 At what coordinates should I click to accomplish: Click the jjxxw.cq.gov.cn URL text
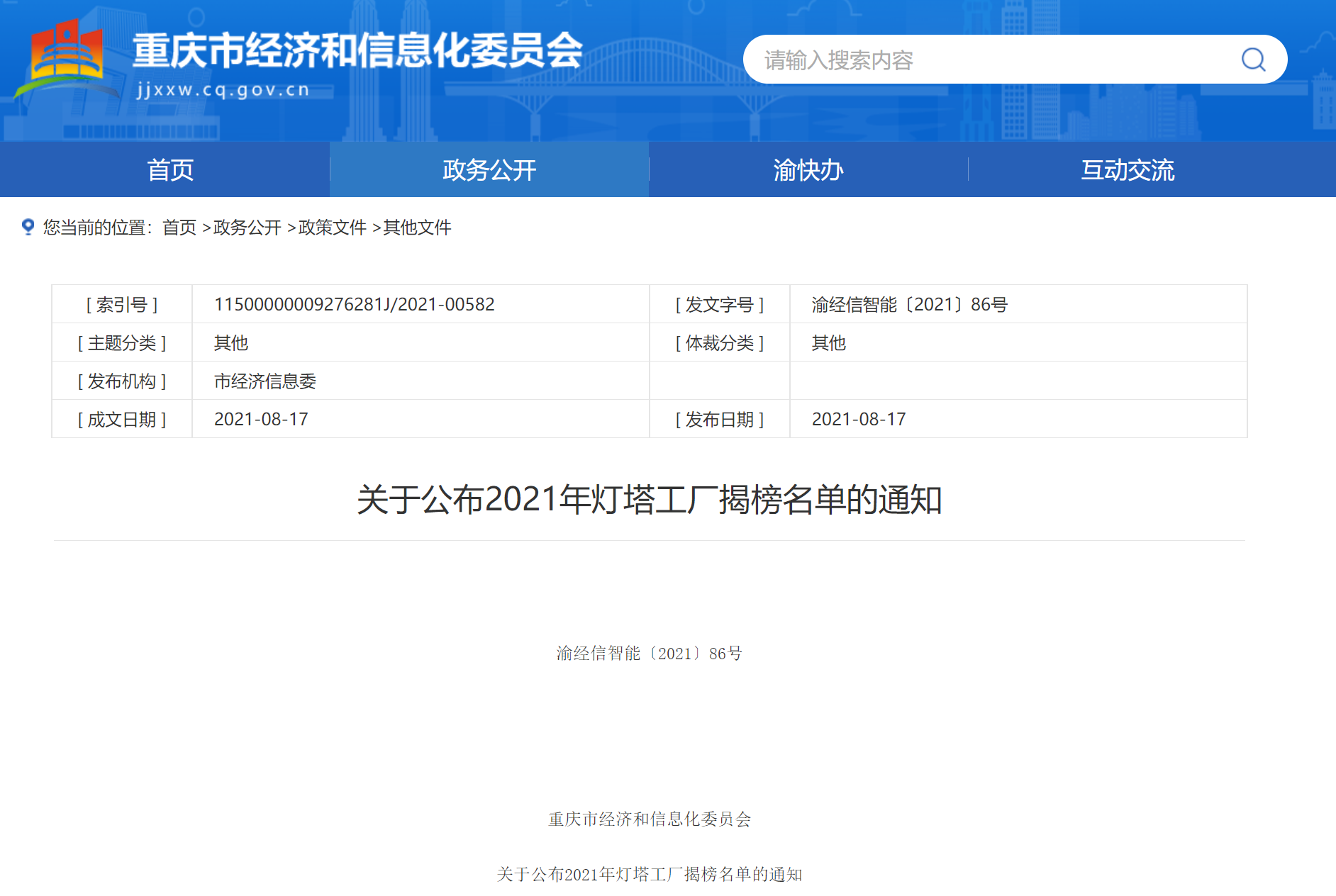click(223, 90)
